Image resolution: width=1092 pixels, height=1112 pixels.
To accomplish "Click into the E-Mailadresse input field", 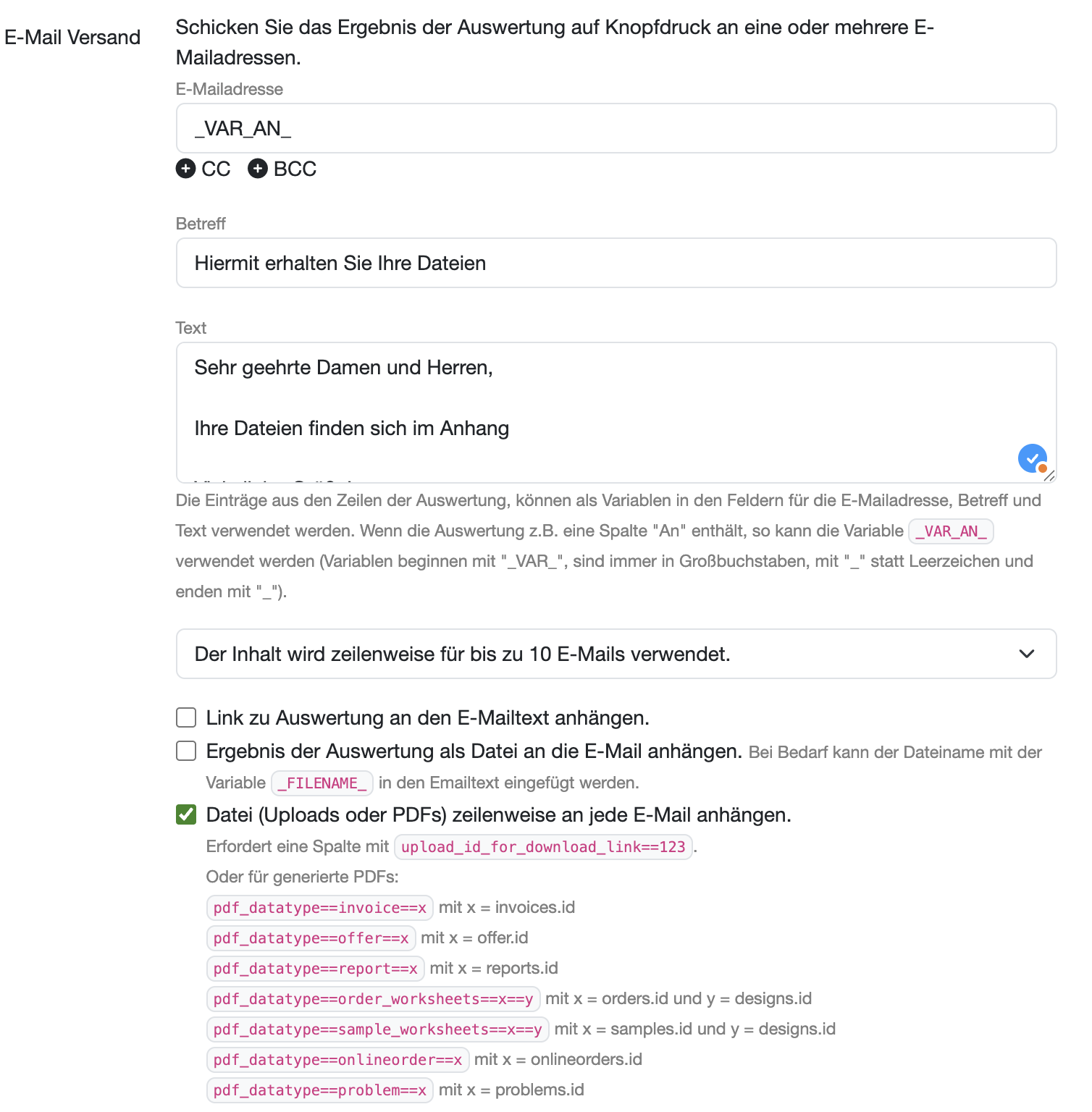I will [616, 128].
